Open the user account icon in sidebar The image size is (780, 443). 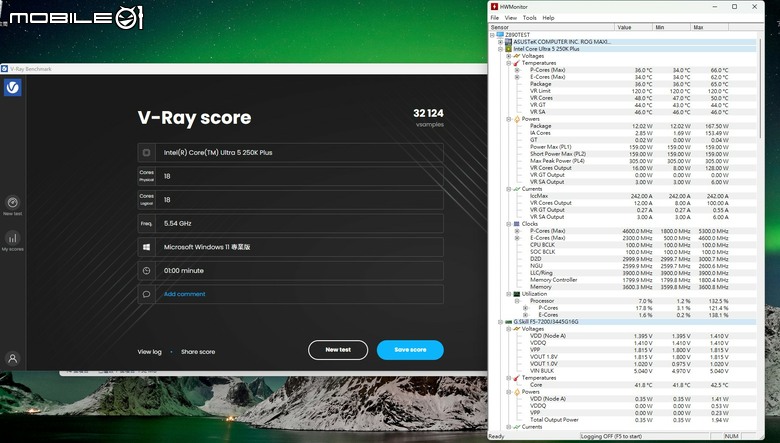(12, 358)
